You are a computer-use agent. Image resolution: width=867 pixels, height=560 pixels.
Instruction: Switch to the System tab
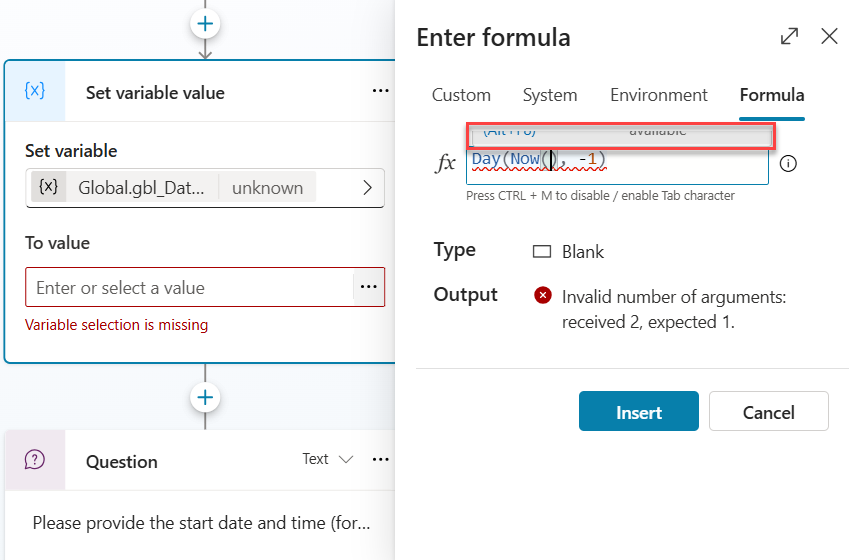550,95
